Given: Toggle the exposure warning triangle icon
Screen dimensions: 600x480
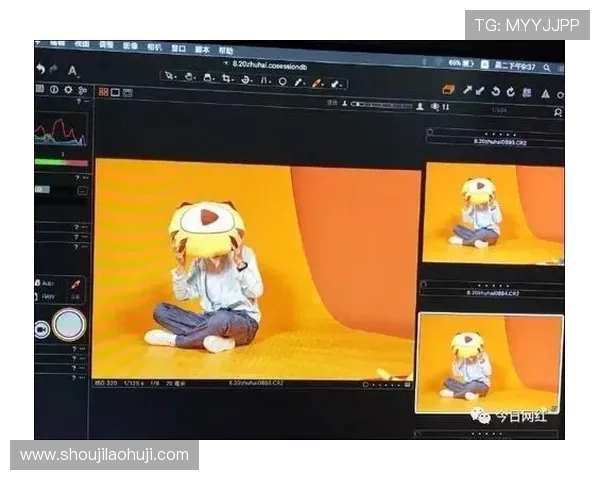Looking at the screenshot, I should [546, 93].
